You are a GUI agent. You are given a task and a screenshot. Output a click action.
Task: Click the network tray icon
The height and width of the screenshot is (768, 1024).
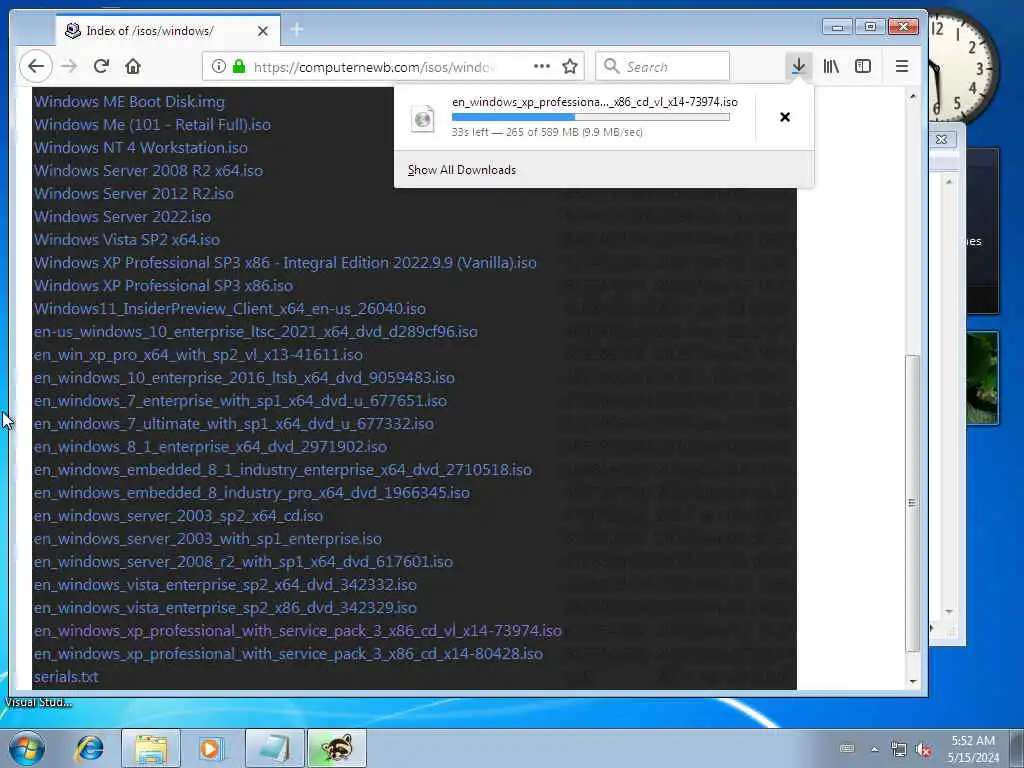[x=899, y=750]
